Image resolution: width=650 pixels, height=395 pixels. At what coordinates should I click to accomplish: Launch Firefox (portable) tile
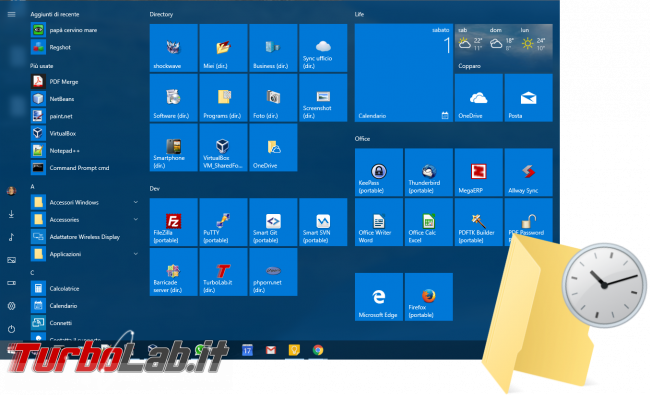click(x=429, y=297)
